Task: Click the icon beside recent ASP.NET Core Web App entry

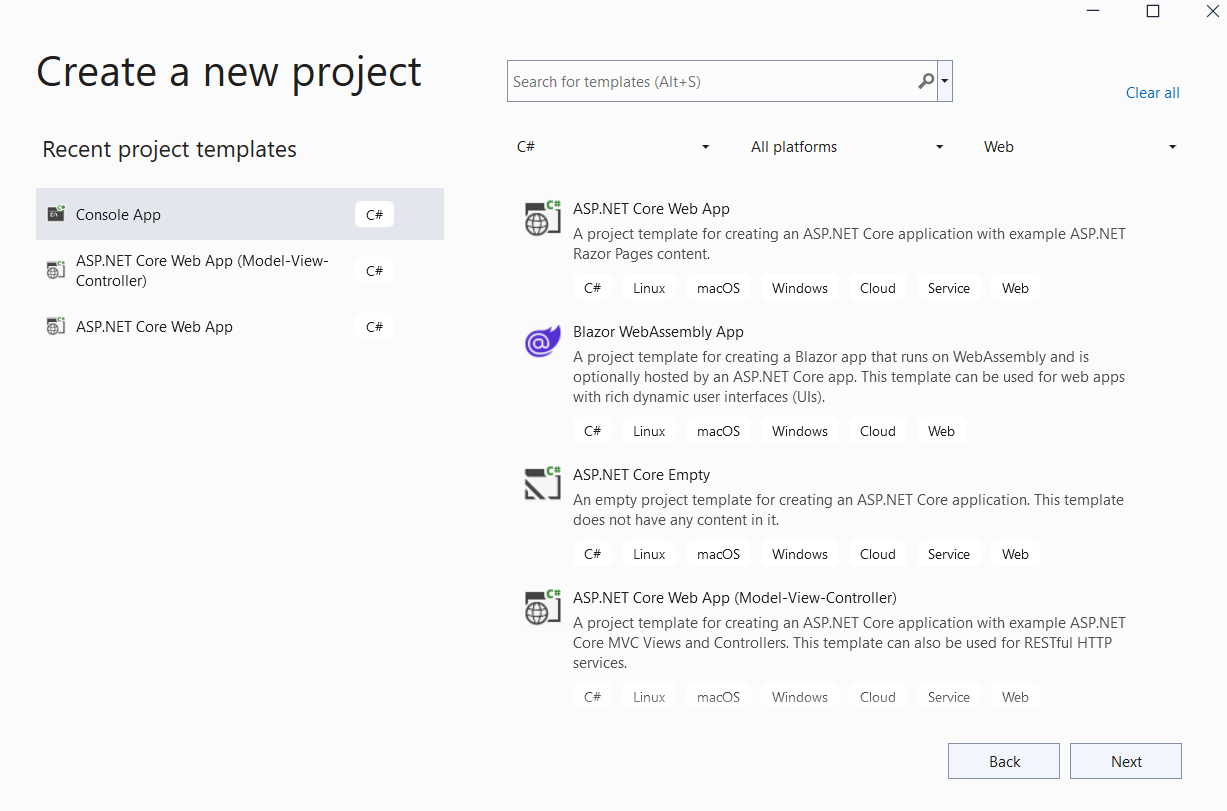Action: [55, 326]
